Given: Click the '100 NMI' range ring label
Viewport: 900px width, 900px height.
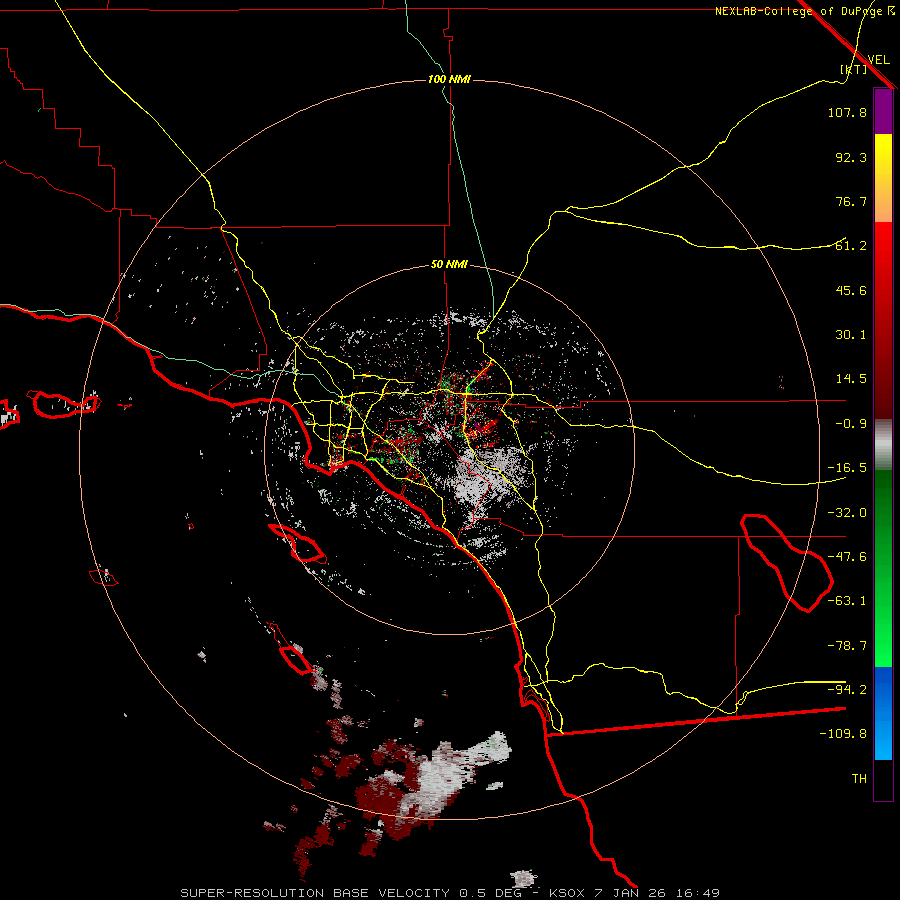Looking at the screenshot, I should [x=449, y=79].
